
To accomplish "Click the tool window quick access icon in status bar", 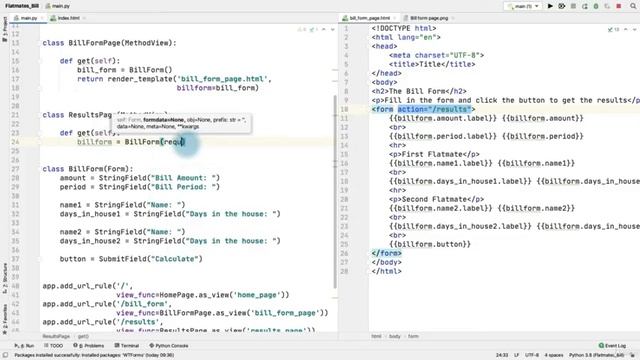I will coord(5,355).
